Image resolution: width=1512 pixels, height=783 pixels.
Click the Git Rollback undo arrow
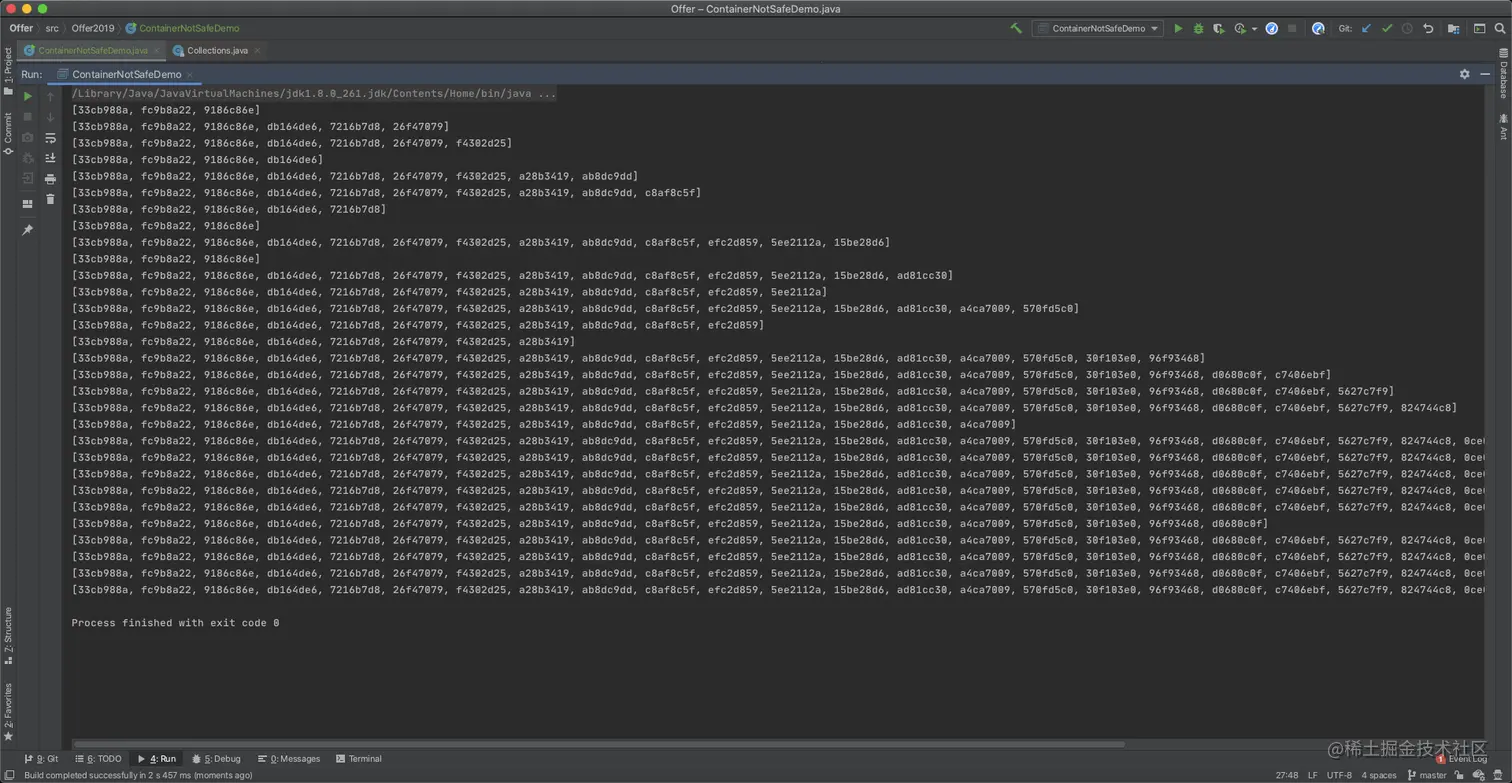(x=1428, y=29)
